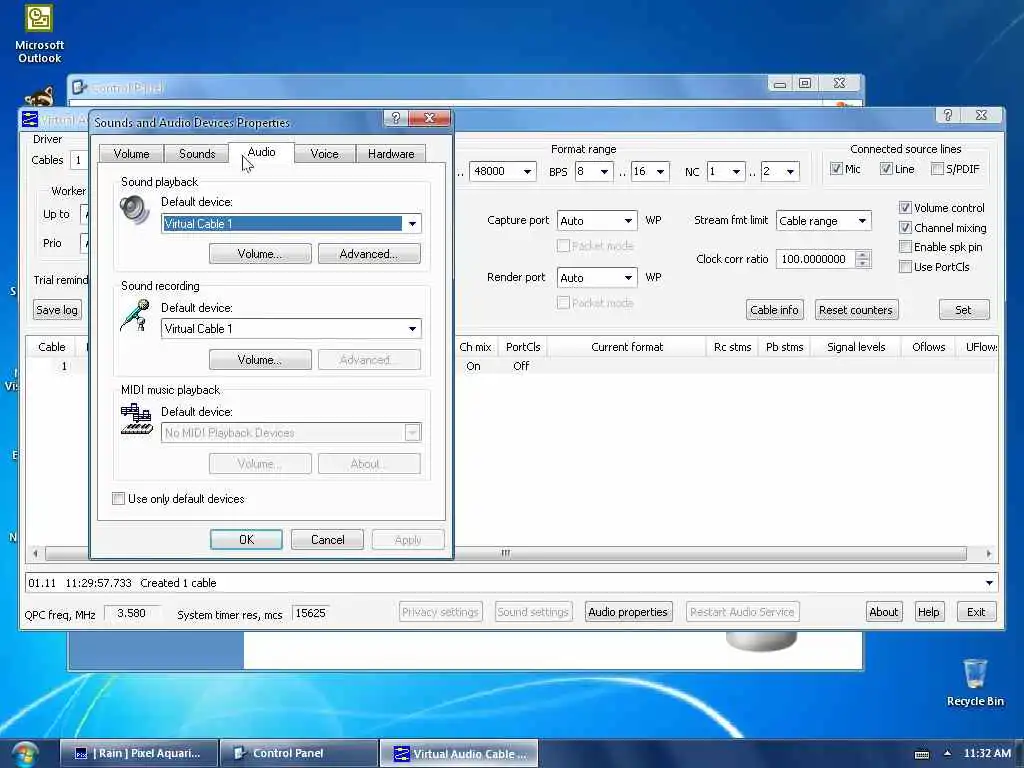Click the Save log button

point(57,310)
